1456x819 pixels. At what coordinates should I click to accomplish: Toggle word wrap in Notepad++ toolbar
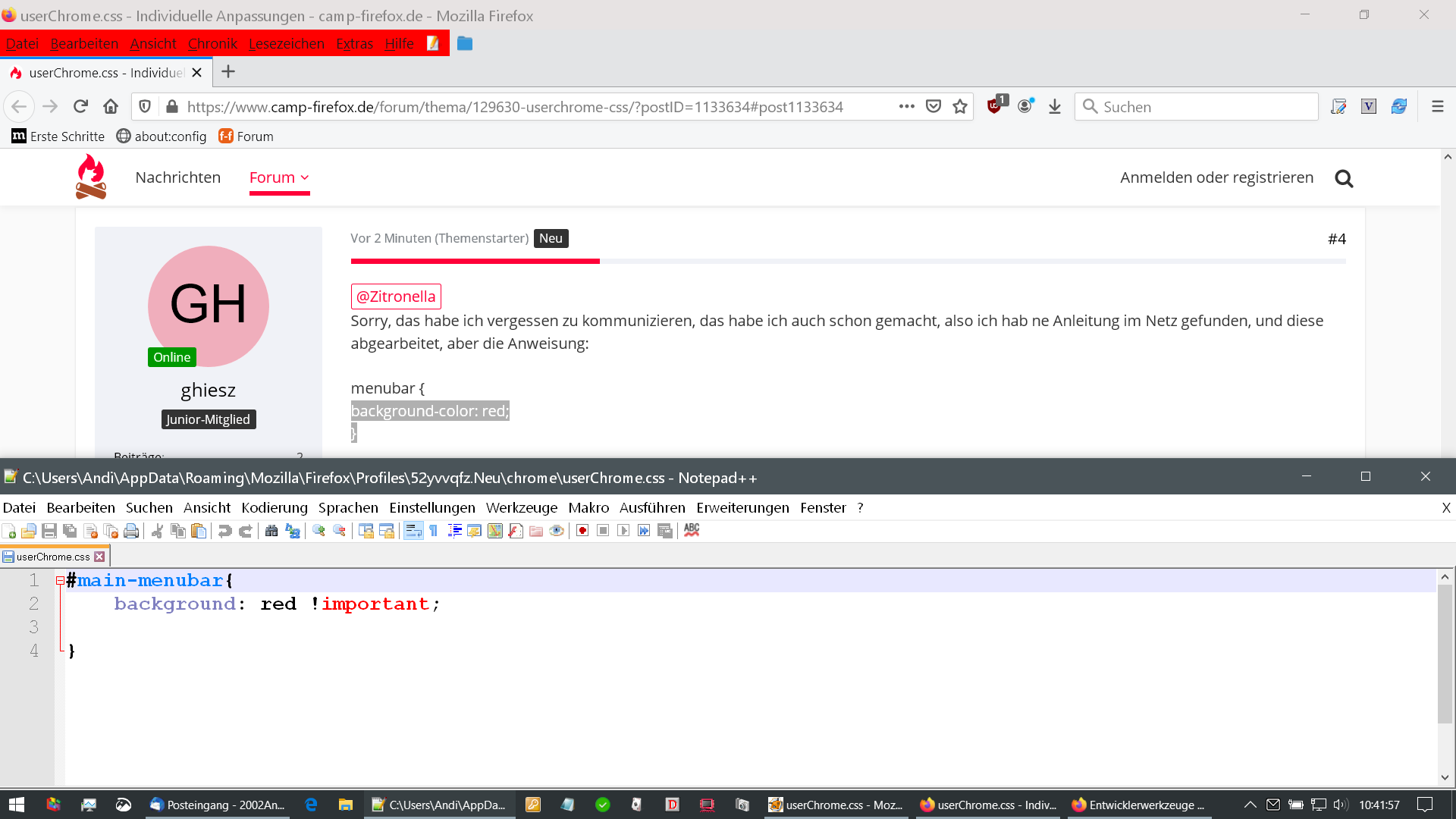coord(413,531)
